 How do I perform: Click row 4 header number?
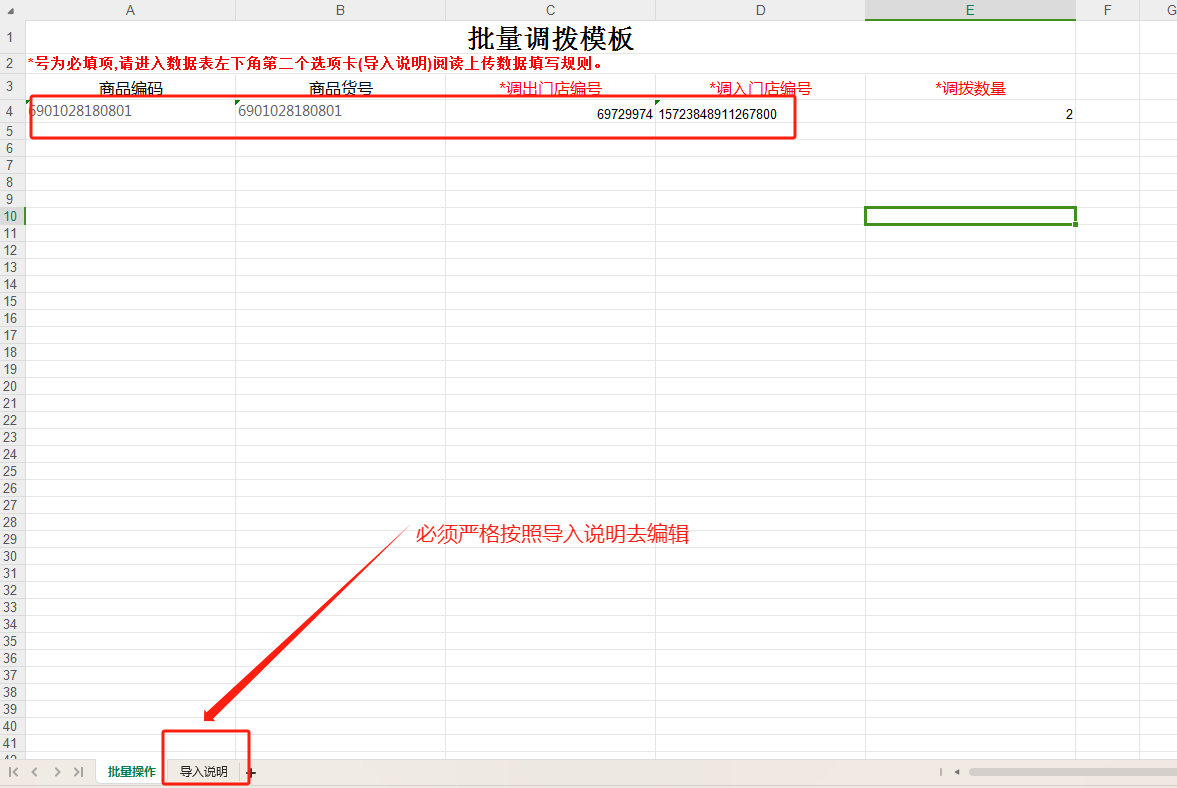point(11,111)
